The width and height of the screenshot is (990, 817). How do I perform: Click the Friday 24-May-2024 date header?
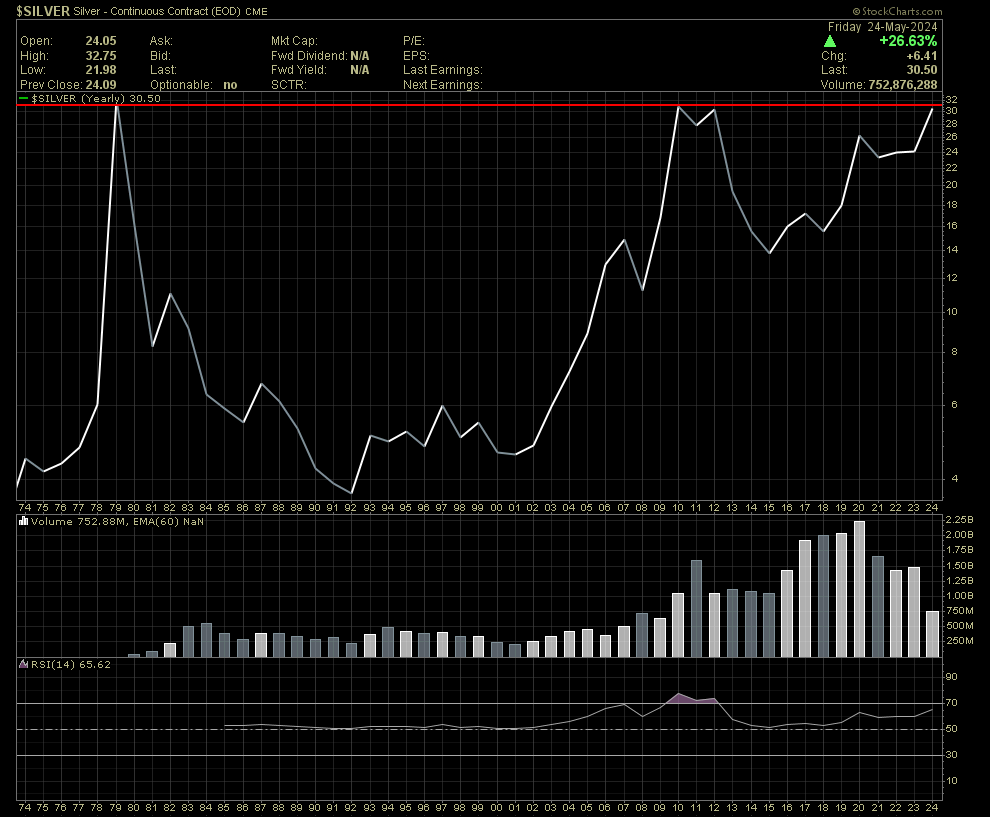click(x=882, y=26)
